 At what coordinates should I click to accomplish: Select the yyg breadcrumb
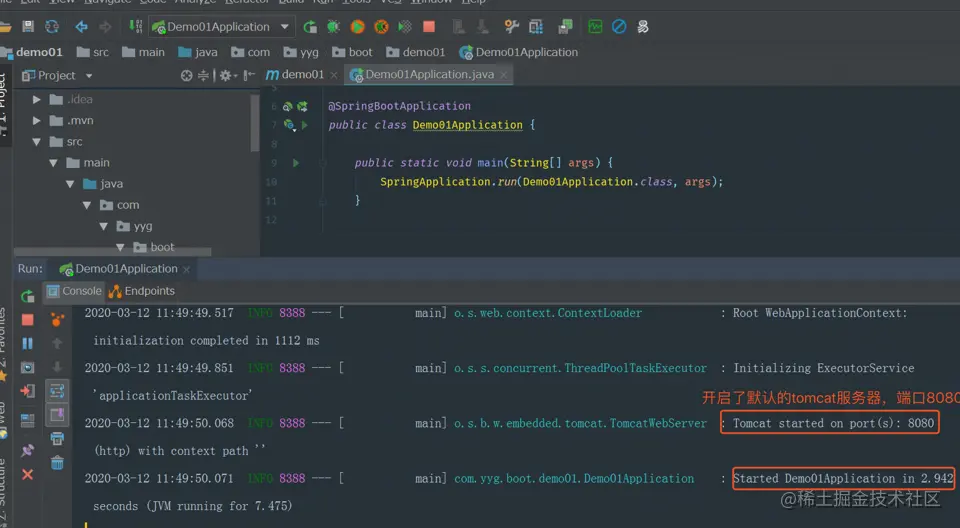click(301, 52)
